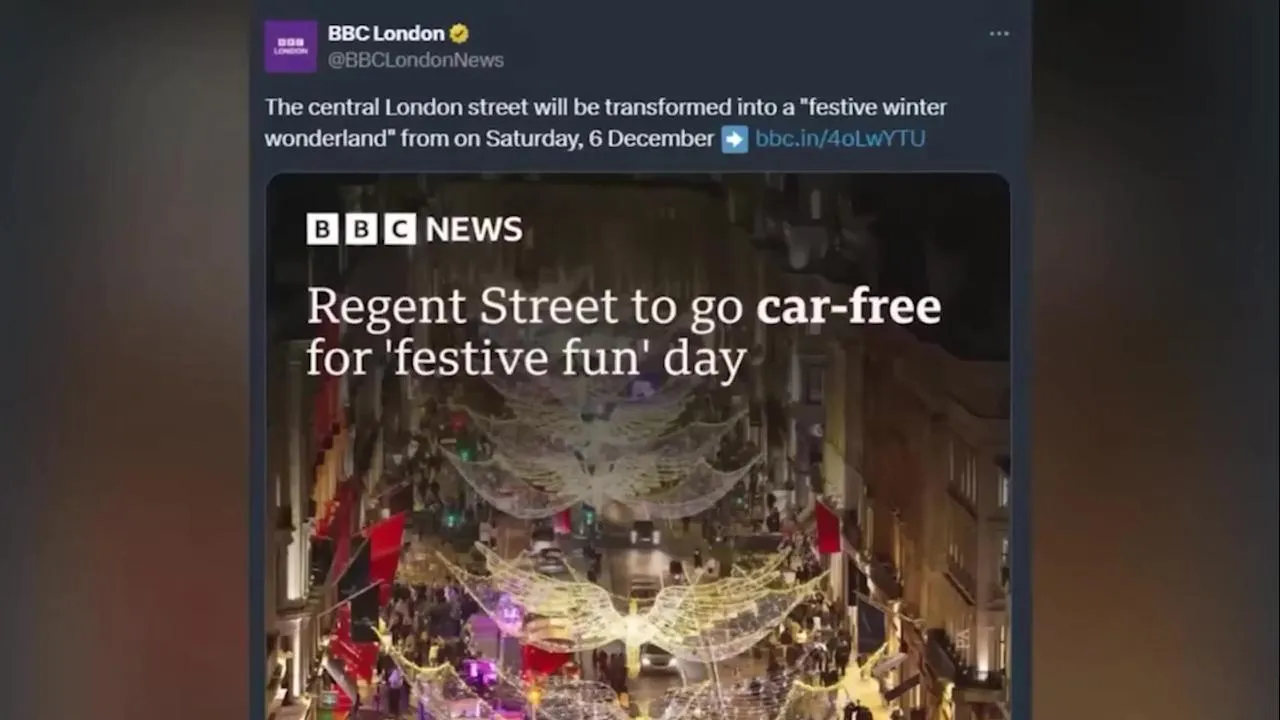Screen dimensions: 1280x720
Task: Click the BBC London display name
Action: point(386,34)
